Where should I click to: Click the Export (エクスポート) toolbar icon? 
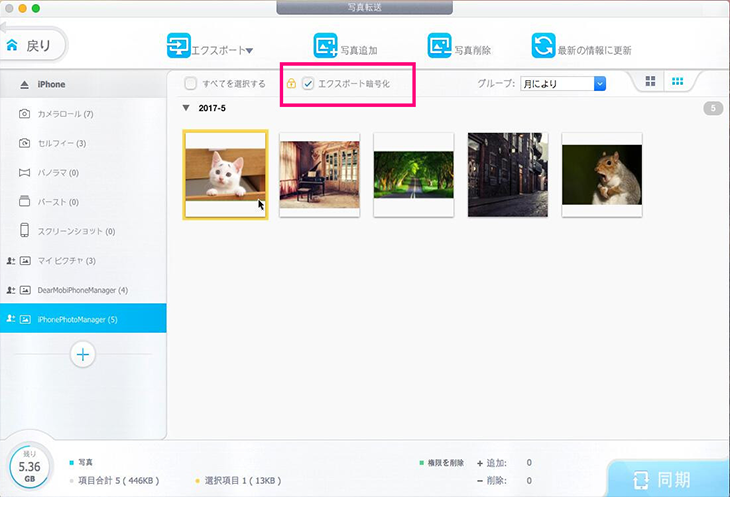pyautogui.click(x=179, y=46)
